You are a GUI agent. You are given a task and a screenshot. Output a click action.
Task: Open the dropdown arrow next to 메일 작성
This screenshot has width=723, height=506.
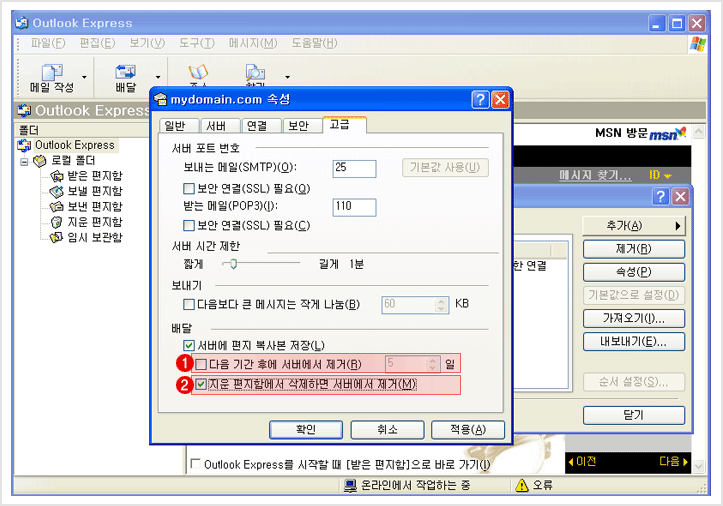coord(84,76)
